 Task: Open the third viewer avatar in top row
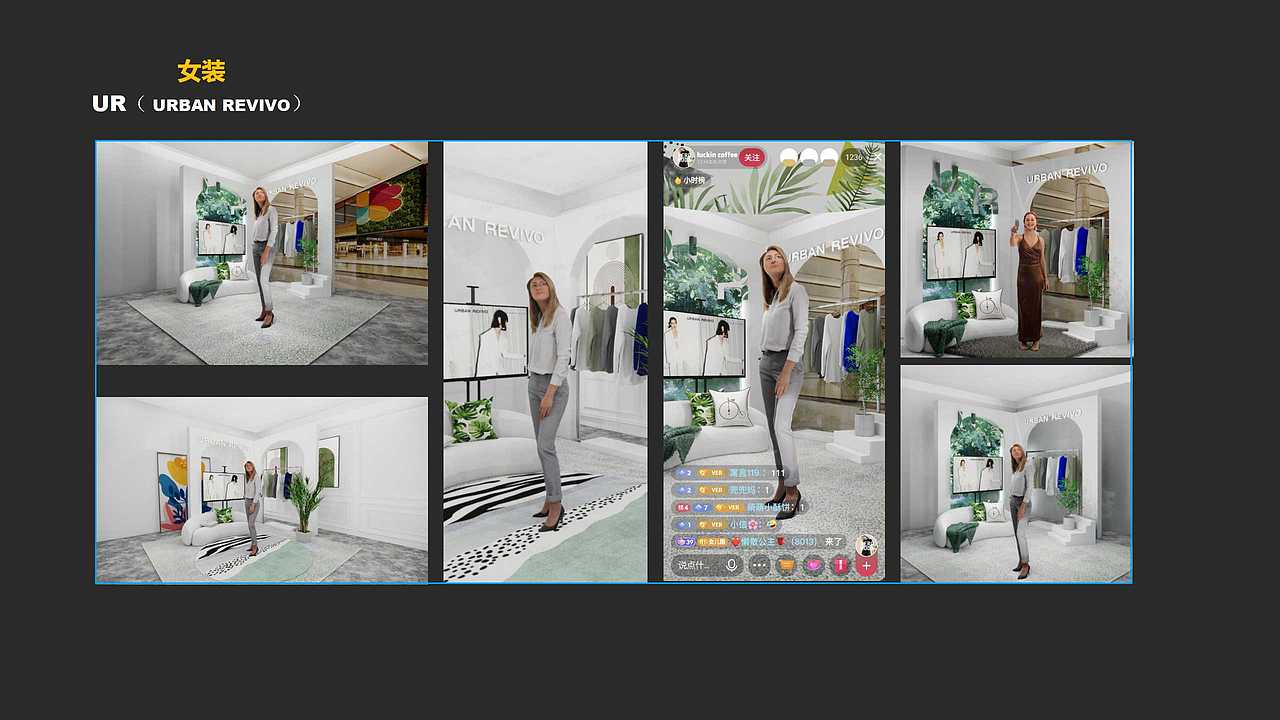829,158
